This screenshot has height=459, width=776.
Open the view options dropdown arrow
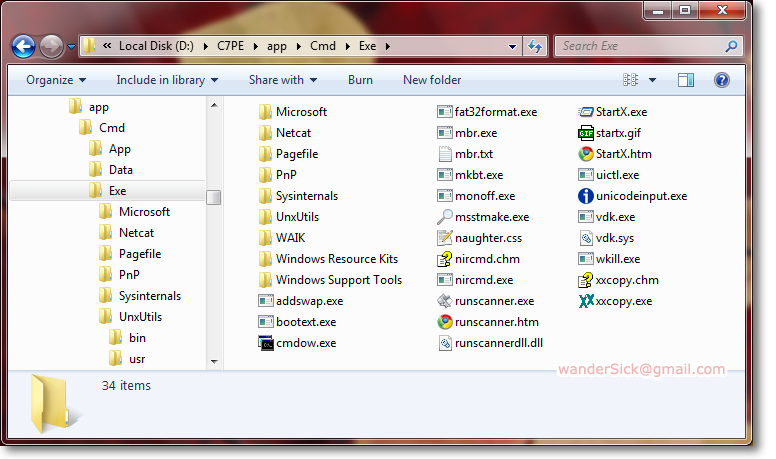point(652,80)
